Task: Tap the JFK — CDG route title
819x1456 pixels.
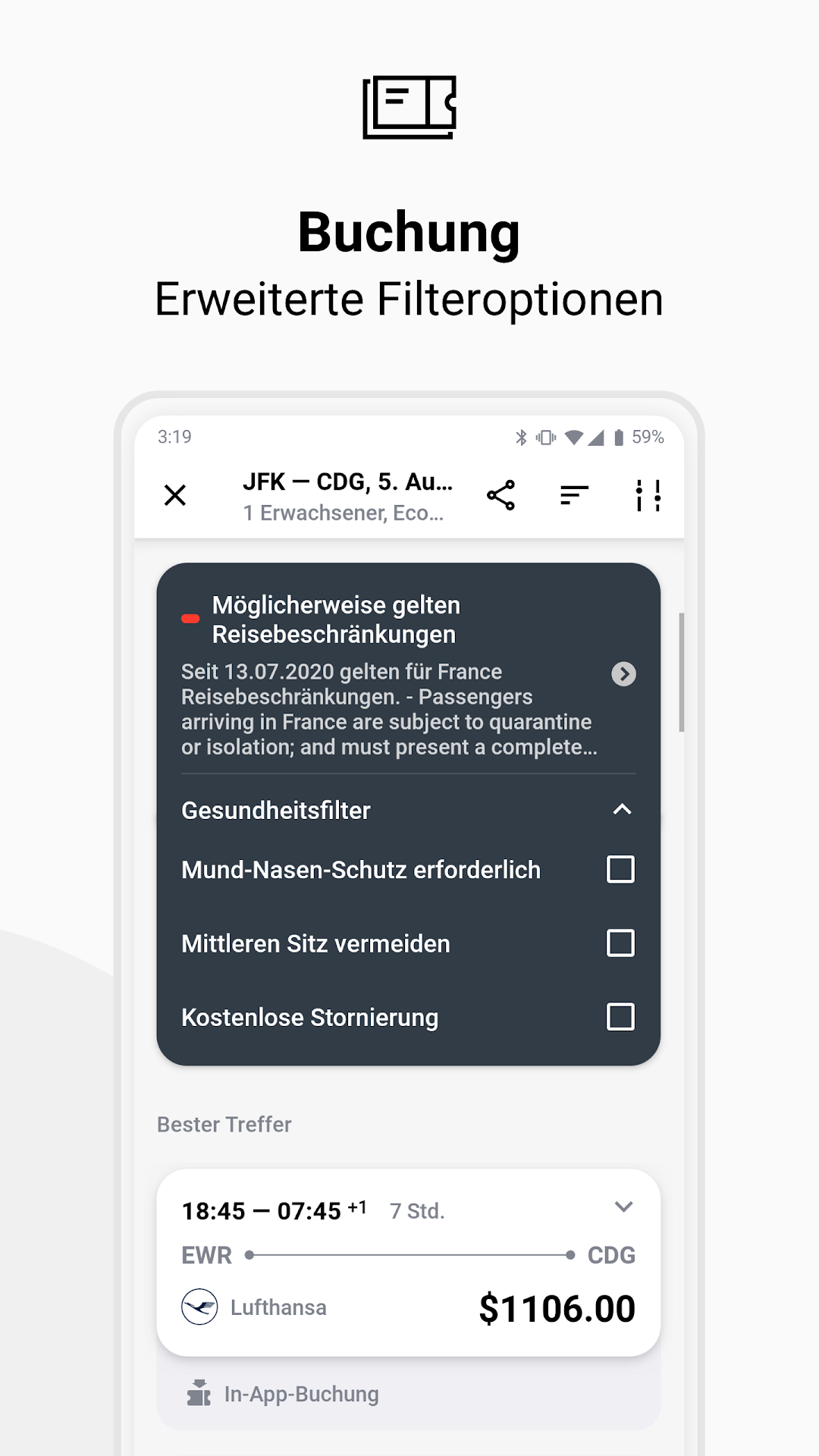Action: tap(347, 482)
